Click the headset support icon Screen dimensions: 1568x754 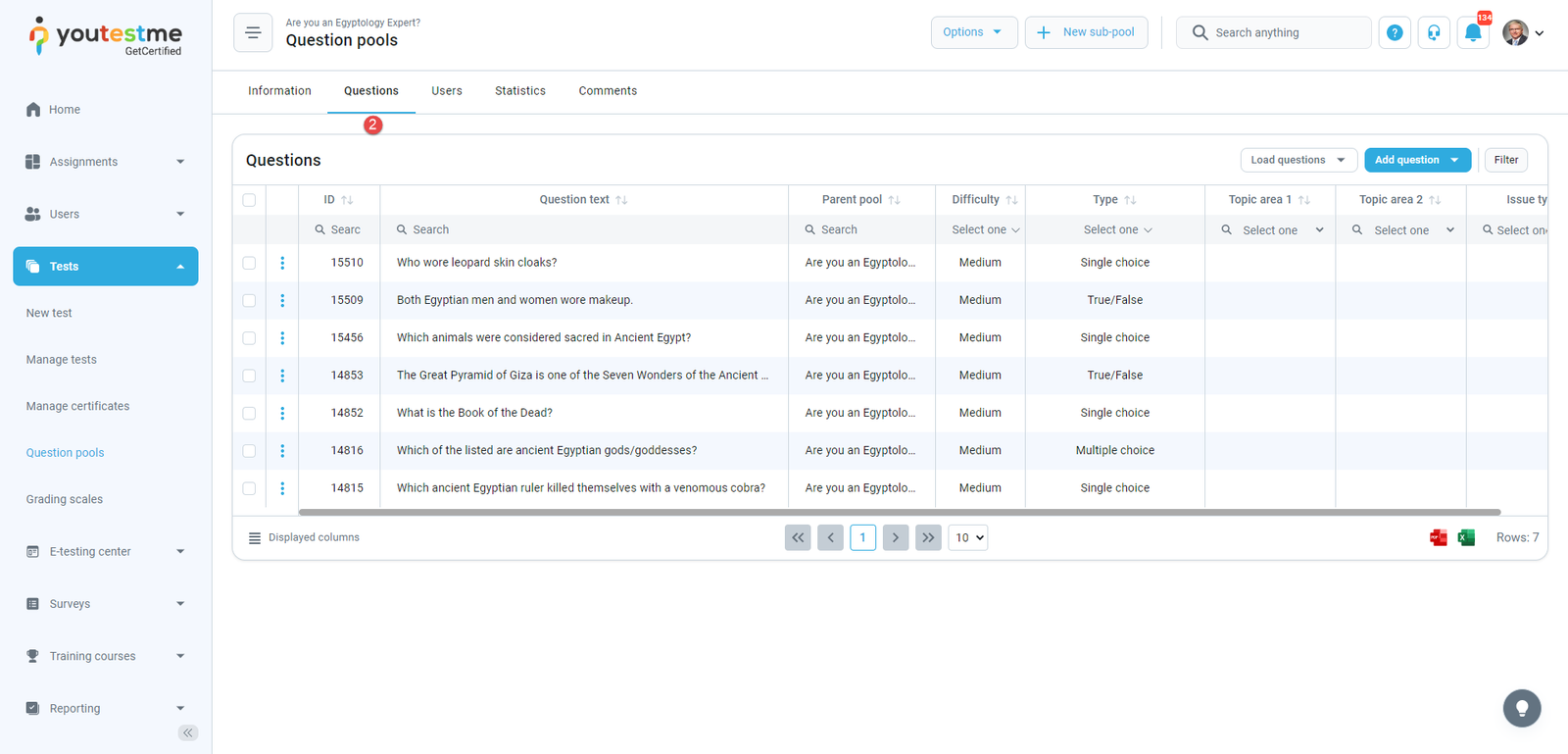[1434, 32]
